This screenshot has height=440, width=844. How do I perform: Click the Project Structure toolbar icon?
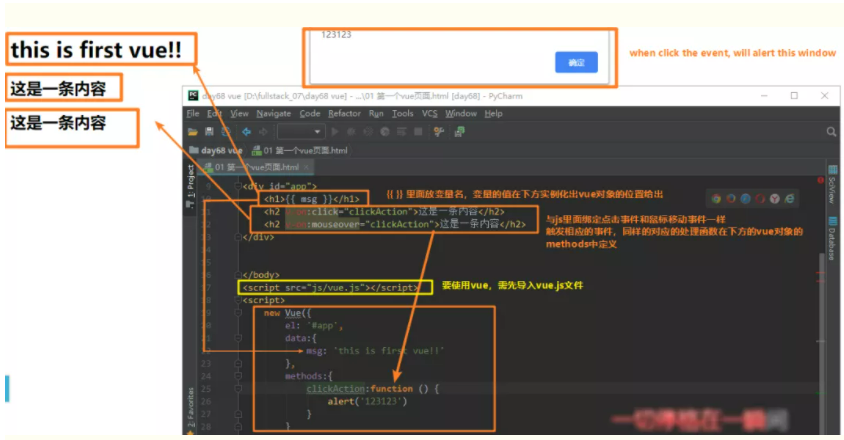(x=459, y=132)
